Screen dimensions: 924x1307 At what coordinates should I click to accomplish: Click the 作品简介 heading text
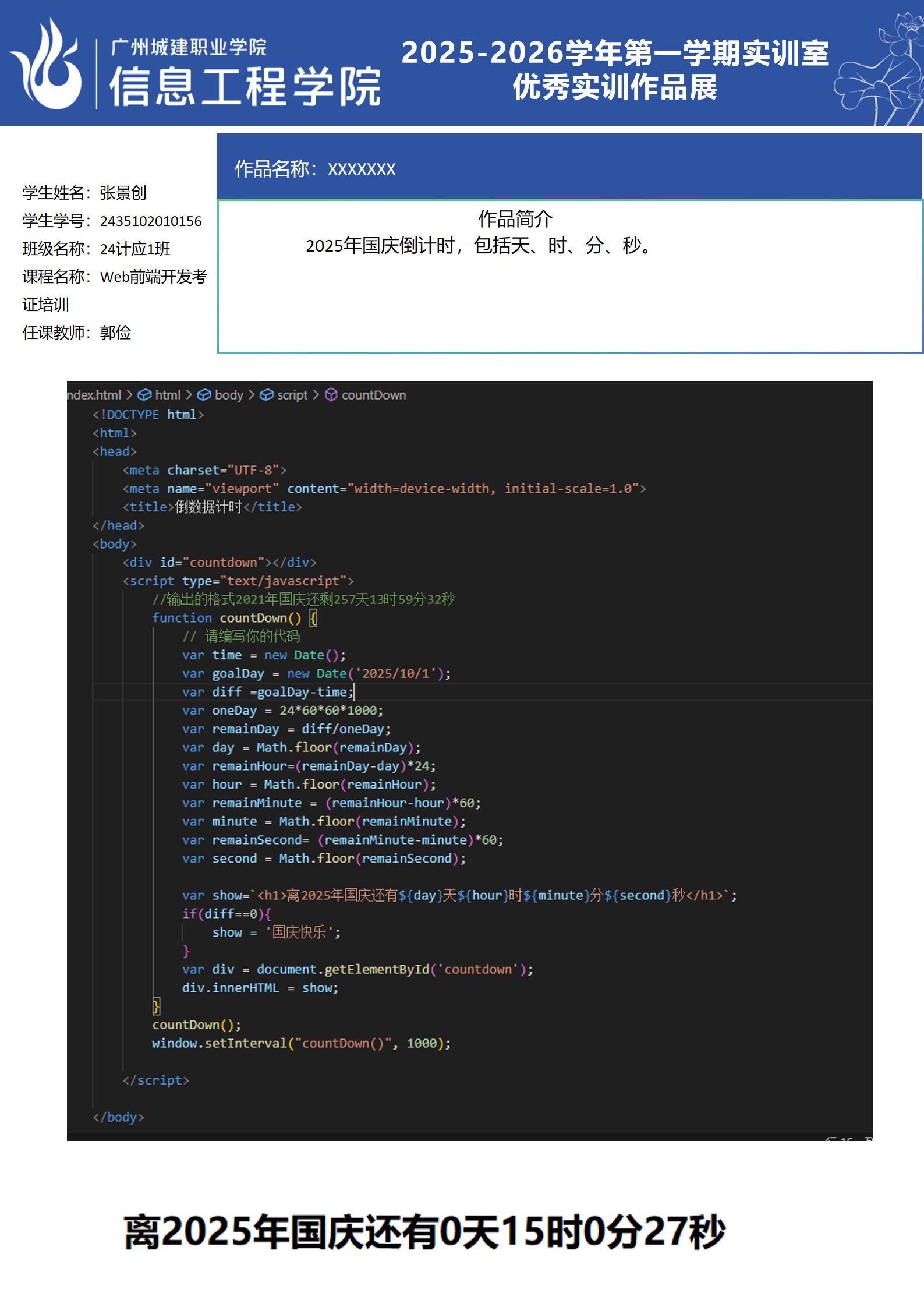(515, 219)
